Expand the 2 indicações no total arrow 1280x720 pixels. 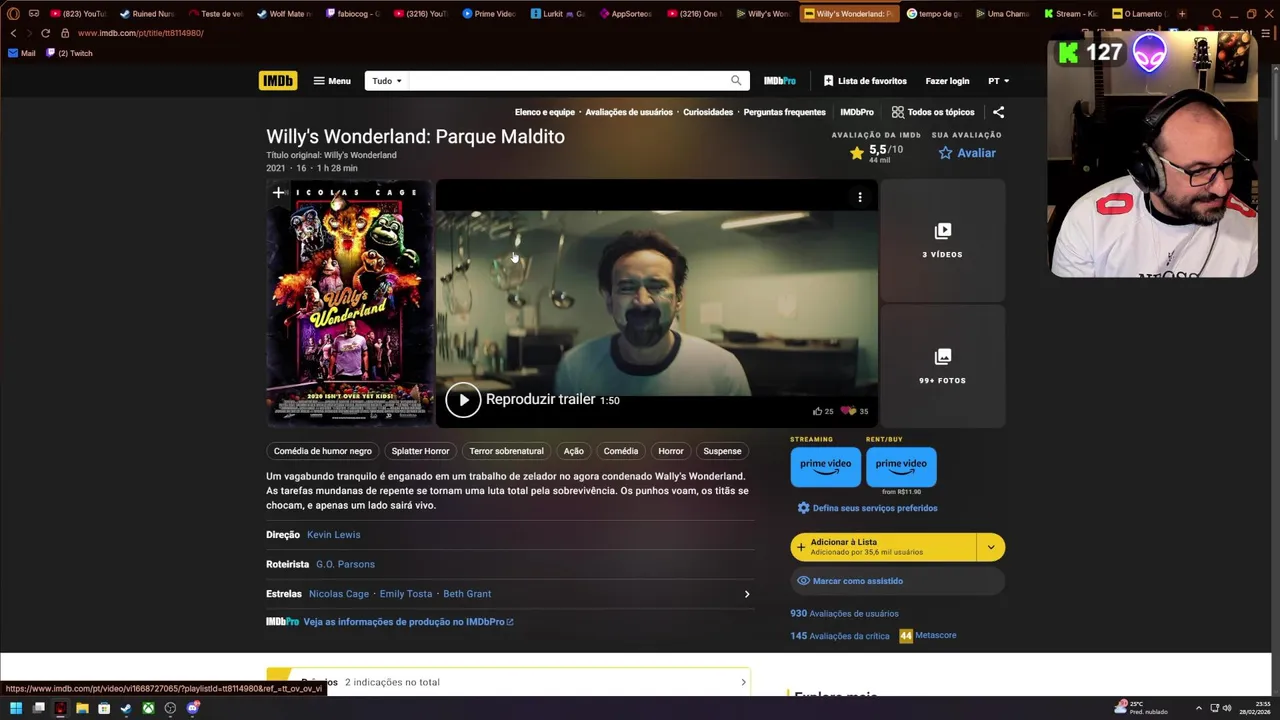[x=743, y=682]
